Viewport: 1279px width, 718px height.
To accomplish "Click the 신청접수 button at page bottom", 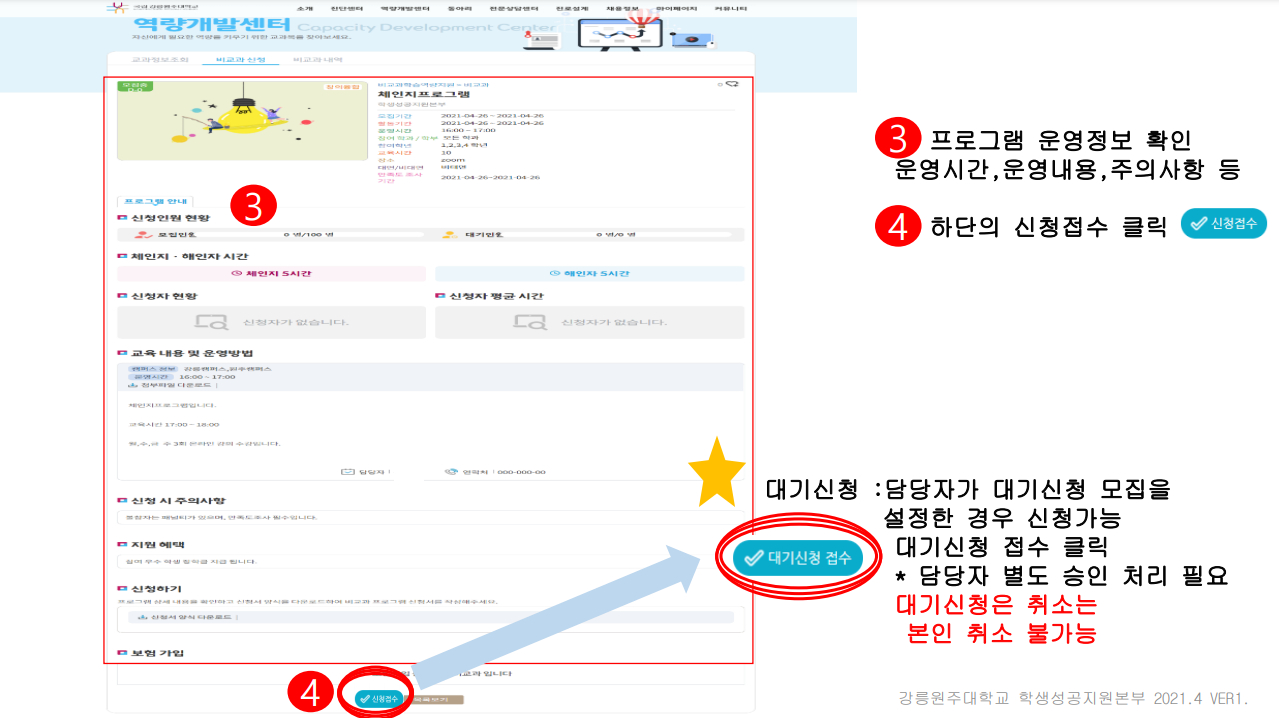I will (x=380, y=699).
